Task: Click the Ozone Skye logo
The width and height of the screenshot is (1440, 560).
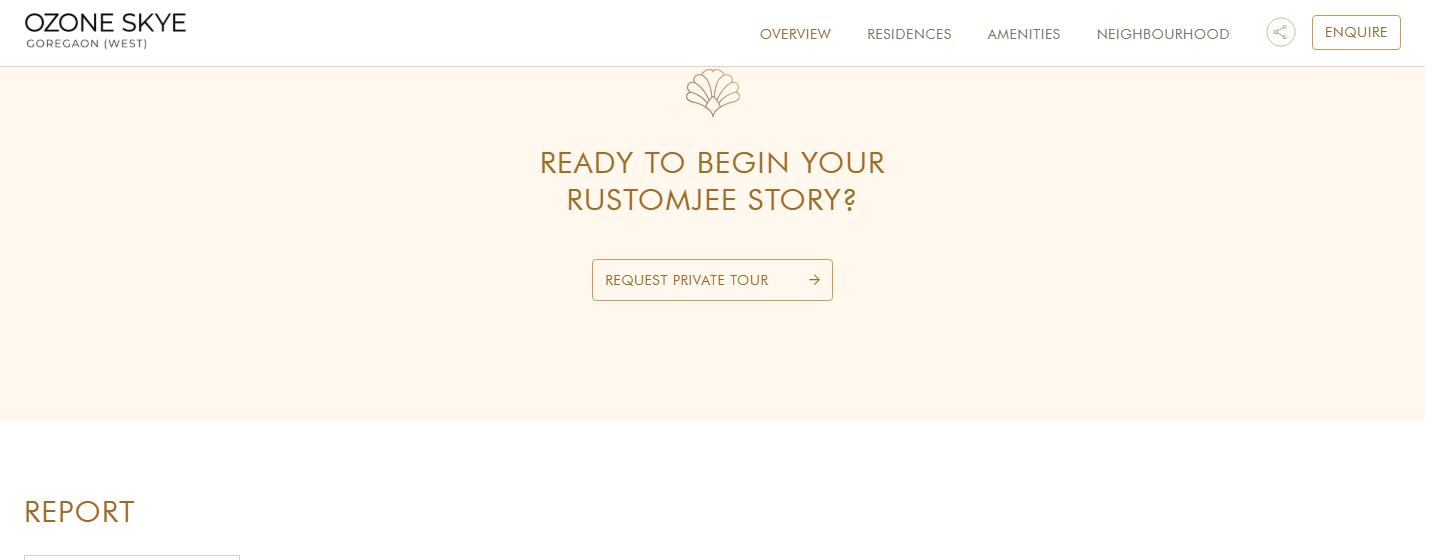Action: (x=105, y=31)
